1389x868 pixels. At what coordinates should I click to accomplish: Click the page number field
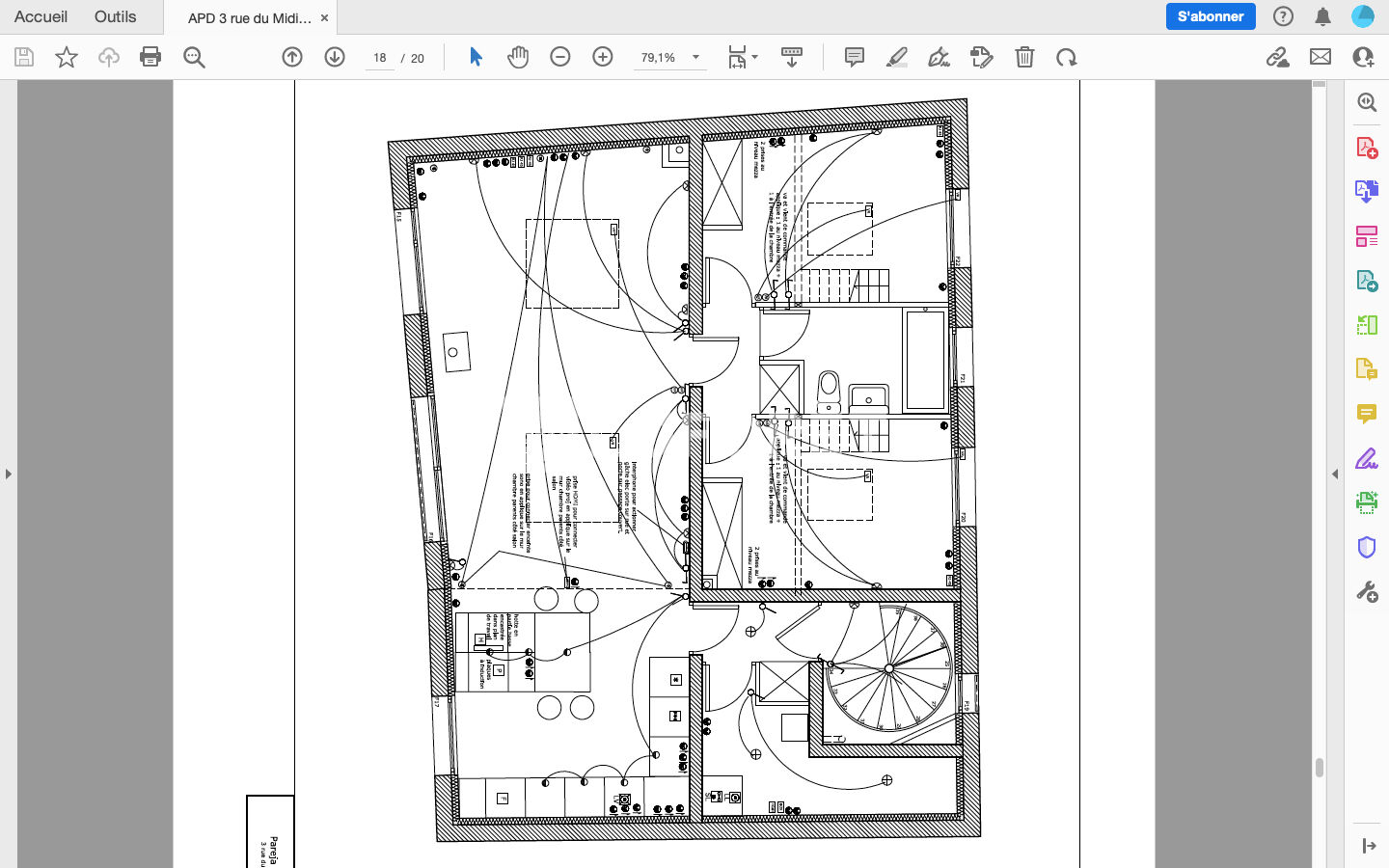(380, 58)
